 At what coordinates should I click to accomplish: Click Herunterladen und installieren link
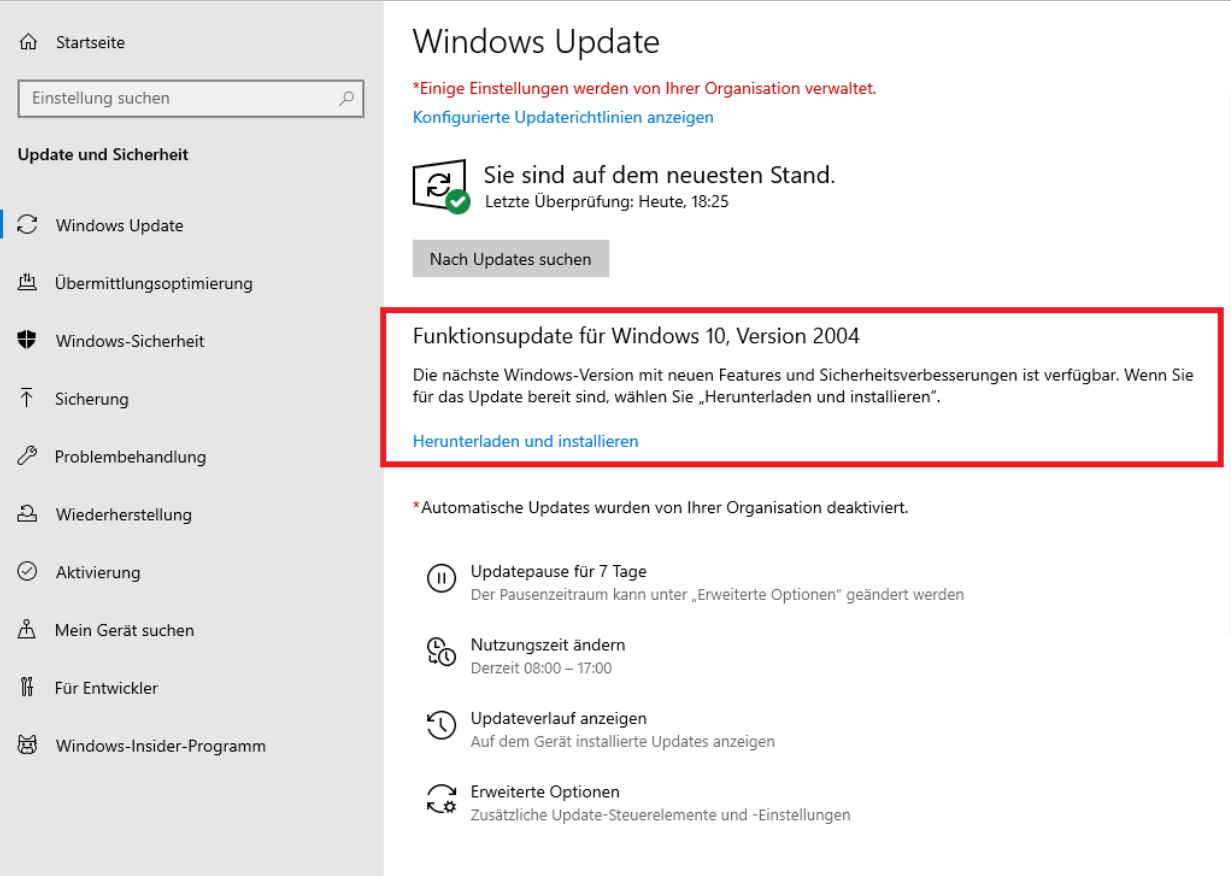pyautogui.click(x=525, y=441)
